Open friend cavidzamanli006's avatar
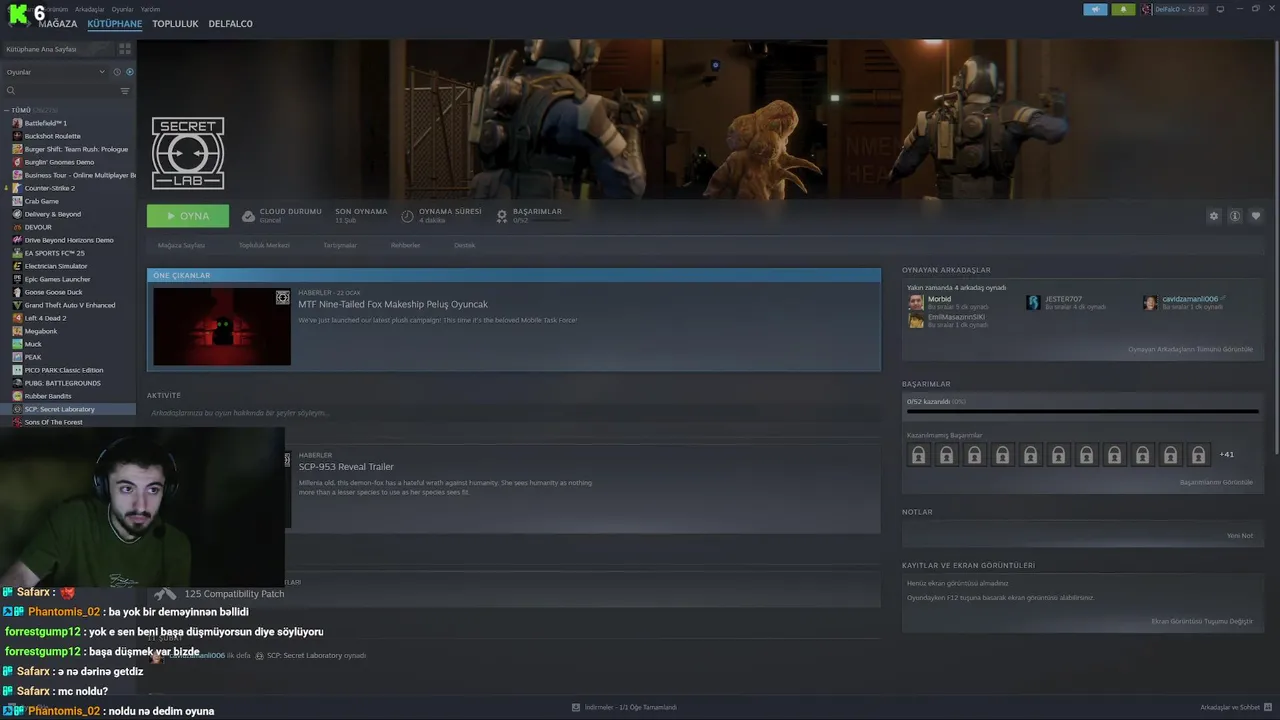Screen dimensions: 1280x720 [1150, 302]
